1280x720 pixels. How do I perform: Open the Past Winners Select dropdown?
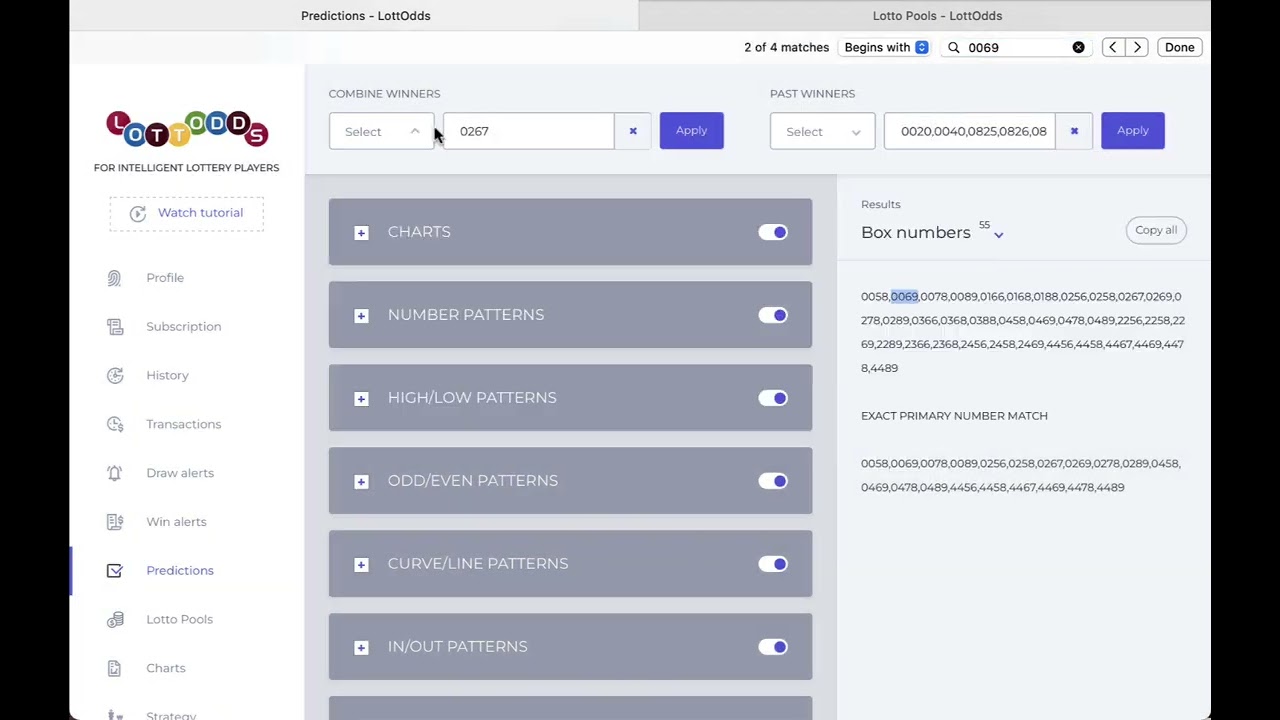[x=822, y=131]
